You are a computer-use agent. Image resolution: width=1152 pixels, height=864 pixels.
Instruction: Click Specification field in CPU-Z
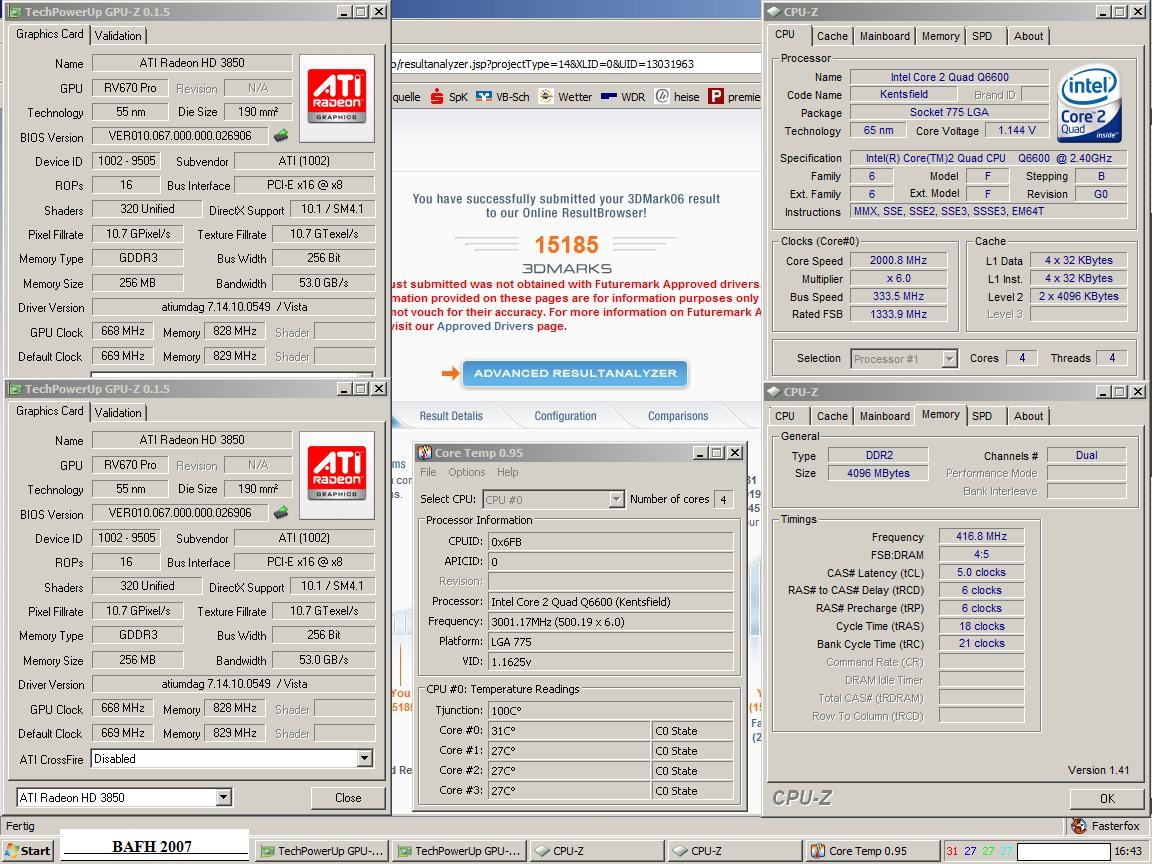coord(988,158)
